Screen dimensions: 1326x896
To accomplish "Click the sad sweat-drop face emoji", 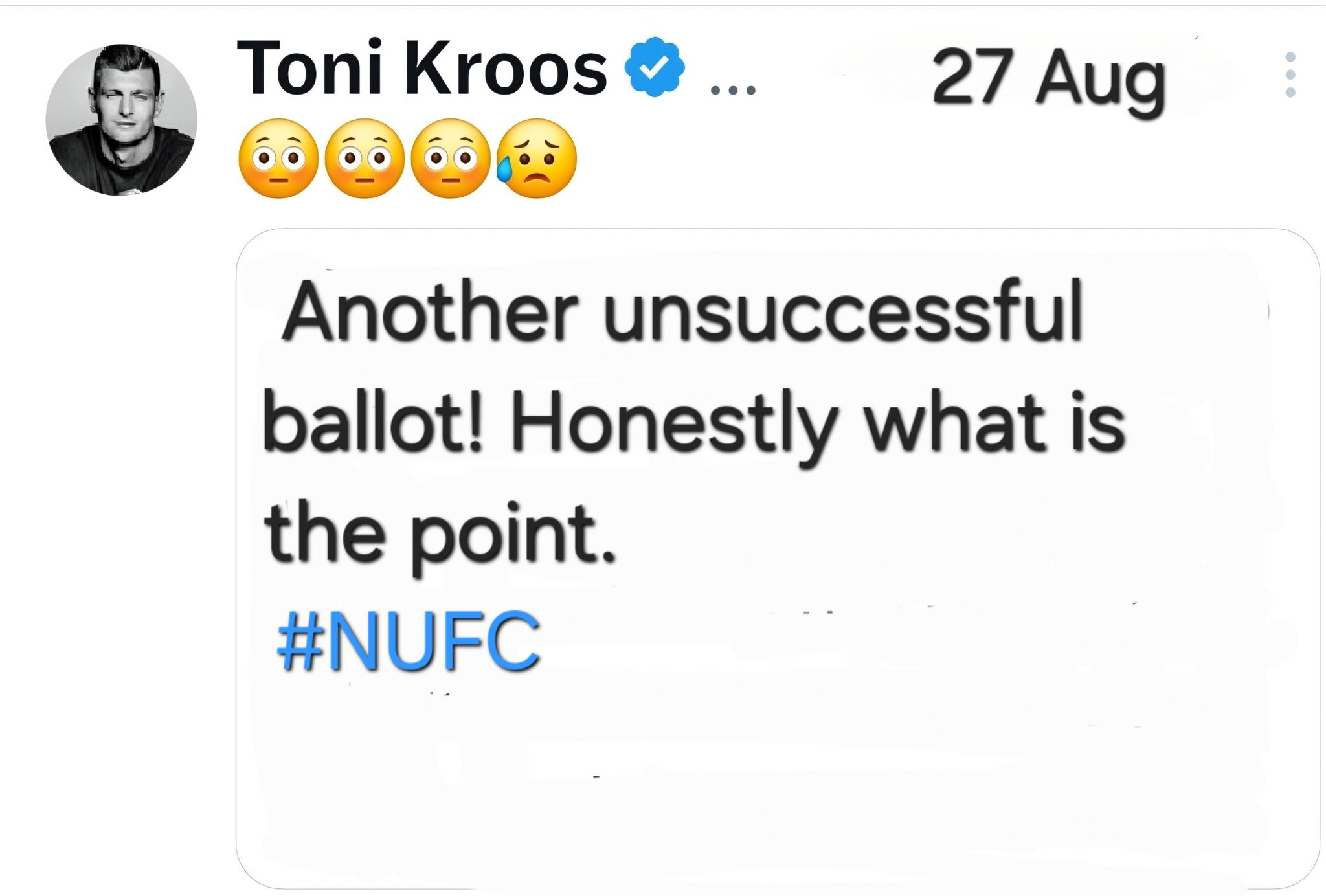I will pos(536,159).
